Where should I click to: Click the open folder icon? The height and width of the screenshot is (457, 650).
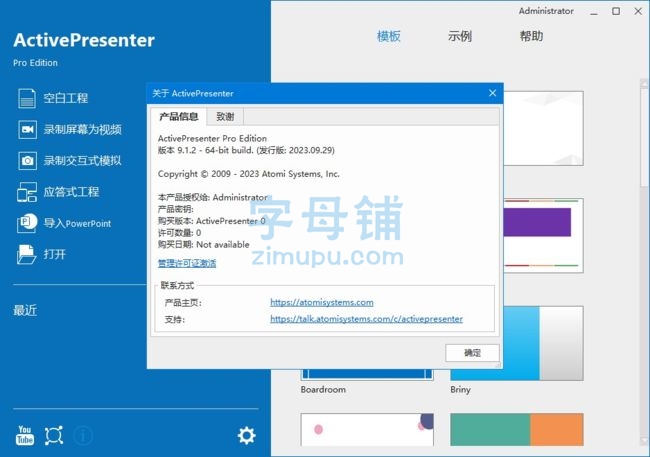pyautogui.click(x=27, y=254)
